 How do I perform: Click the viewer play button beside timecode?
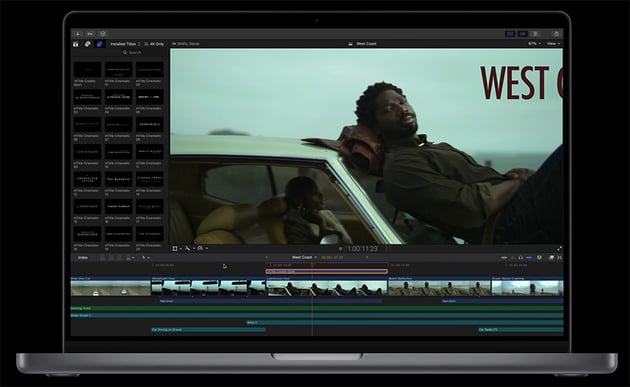[x=340, y=249]
